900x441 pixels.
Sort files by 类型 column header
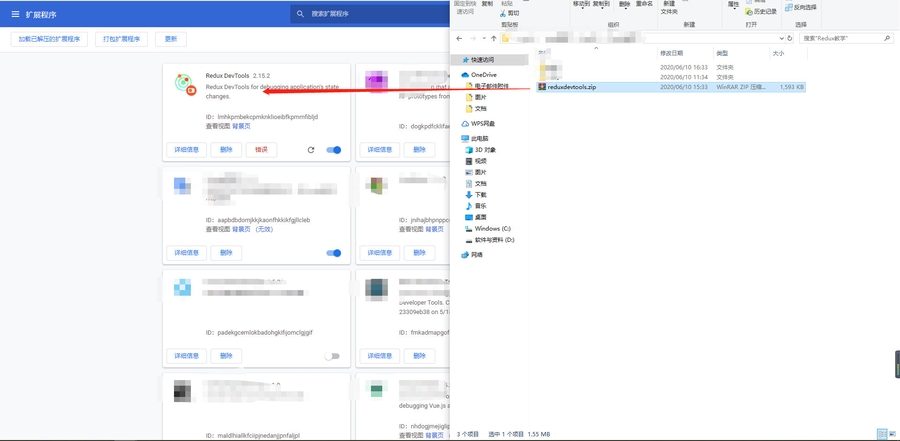pos(722,53)
